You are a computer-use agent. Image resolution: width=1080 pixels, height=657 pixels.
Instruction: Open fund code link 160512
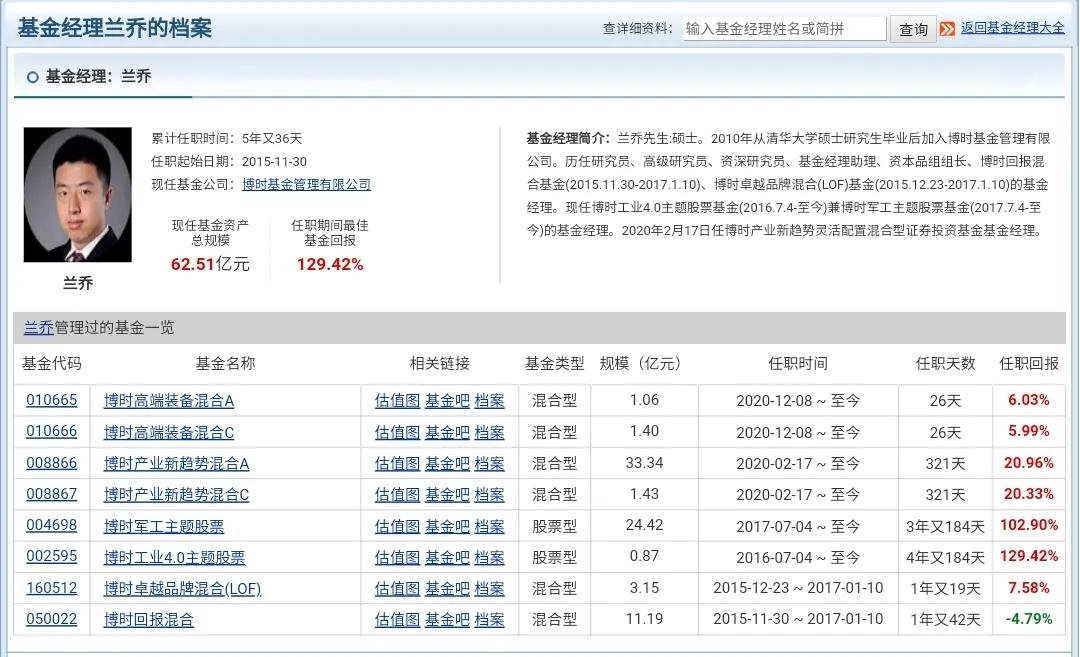pyautogui.click(x=51, y=589)
